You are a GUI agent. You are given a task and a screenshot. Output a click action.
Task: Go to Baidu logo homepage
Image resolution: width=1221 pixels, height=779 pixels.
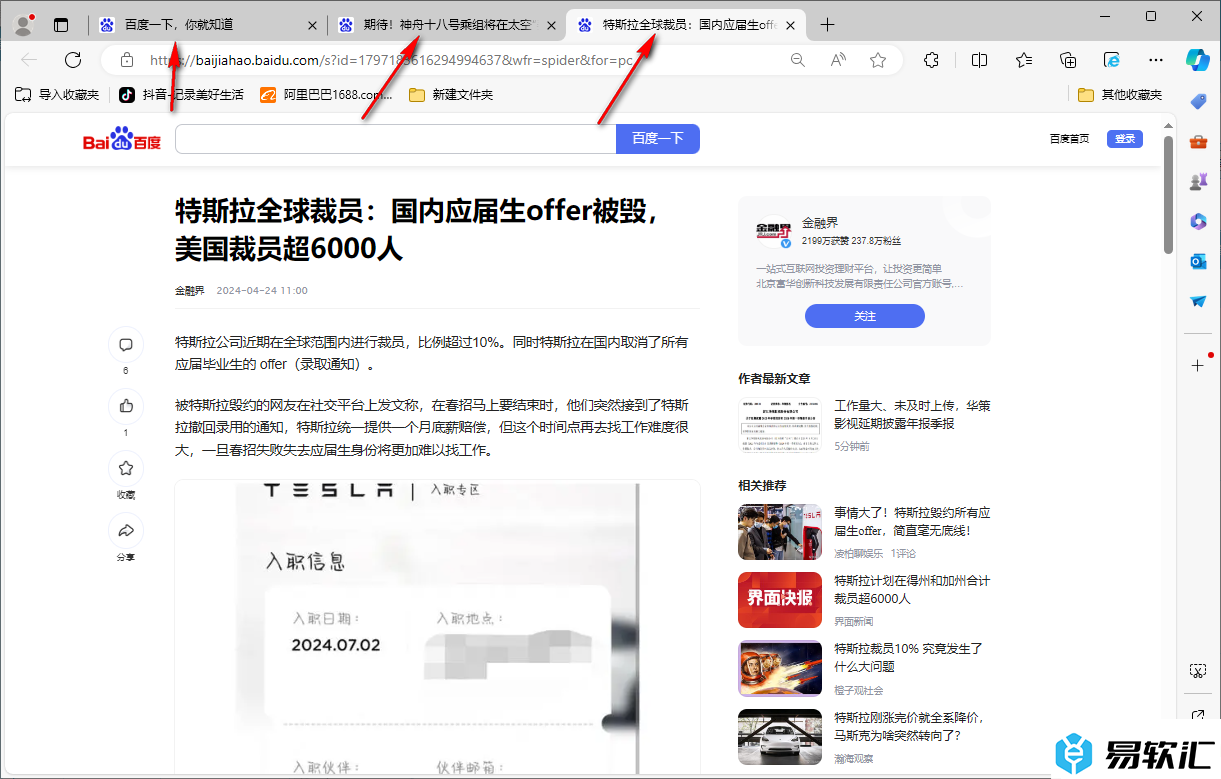click(121, 139)
